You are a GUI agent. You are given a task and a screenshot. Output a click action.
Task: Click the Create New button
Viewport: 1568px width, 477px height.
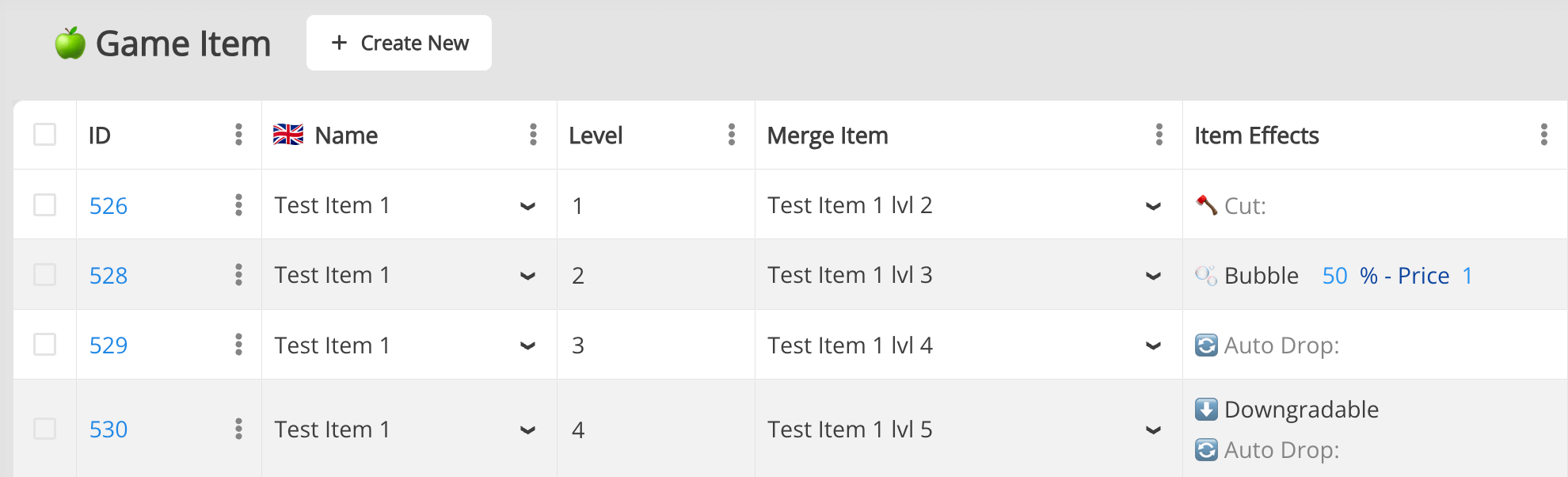[399, 43]
